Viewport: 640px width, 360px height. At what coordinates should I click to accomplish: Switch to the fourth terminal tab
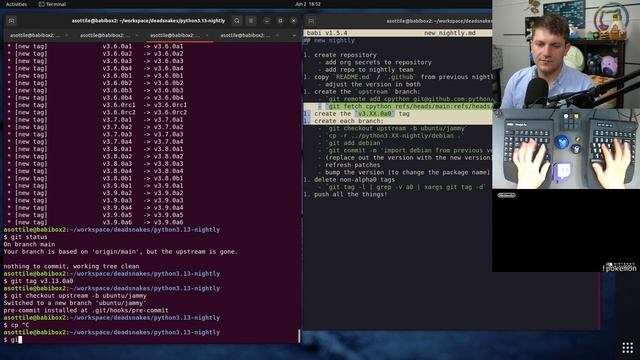click(x=245, y=36)
